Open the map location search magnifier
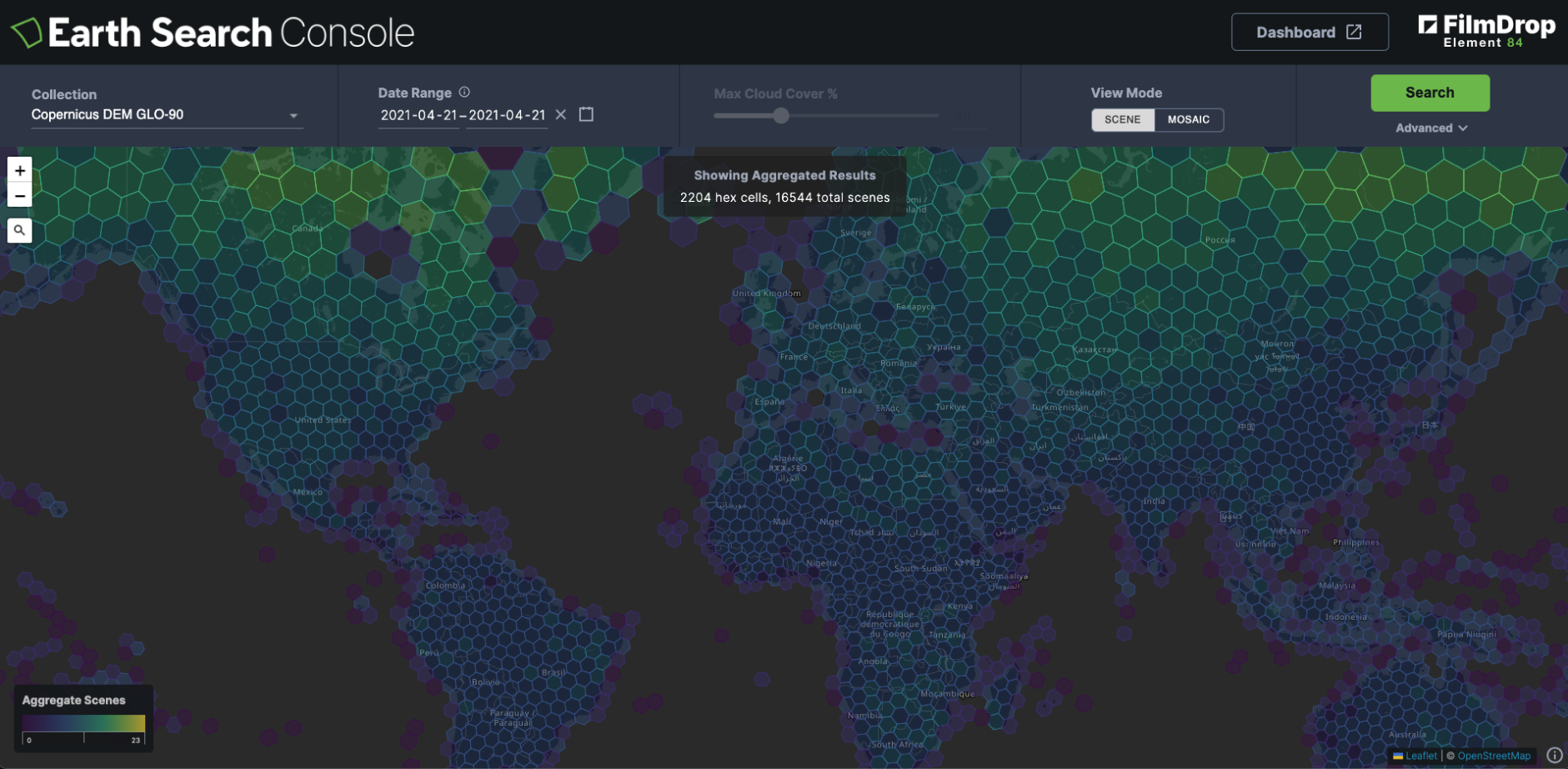1568x769 pixels. [20, 230]
